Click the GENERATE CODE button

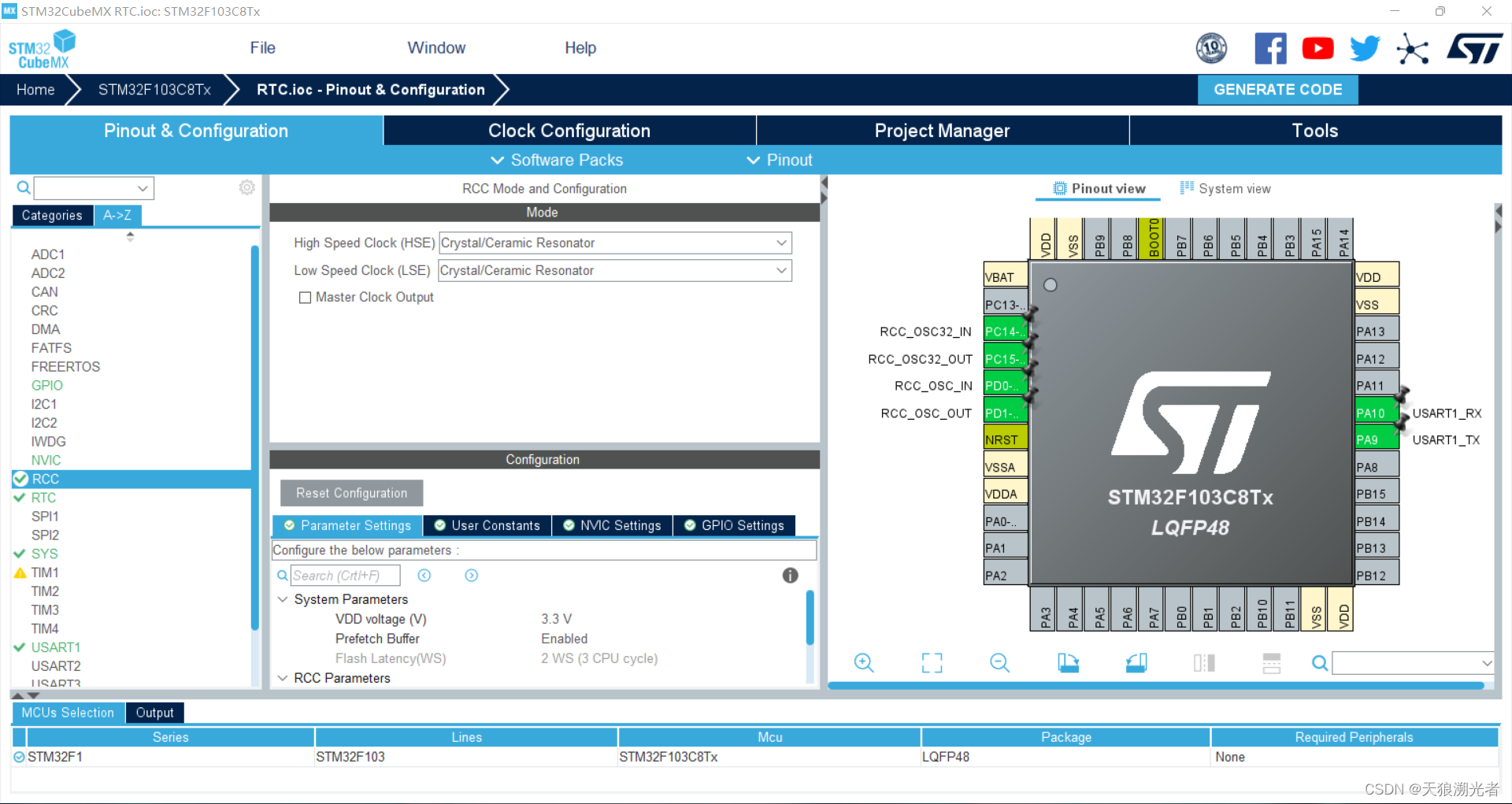(1277, 90)
